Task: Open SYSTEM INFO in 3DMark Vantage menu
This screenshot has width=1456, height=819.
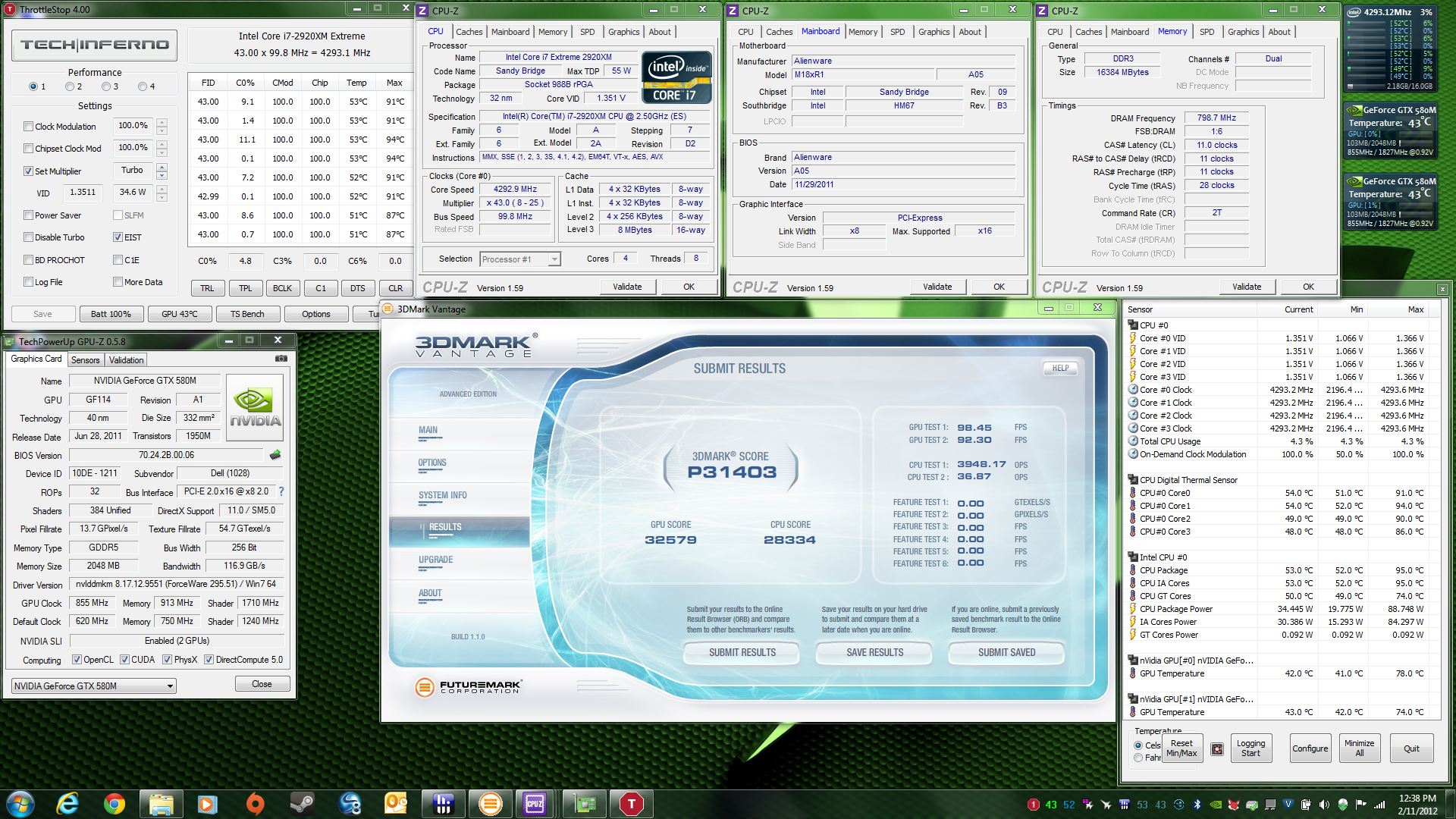Action: [x=442, y=495]
